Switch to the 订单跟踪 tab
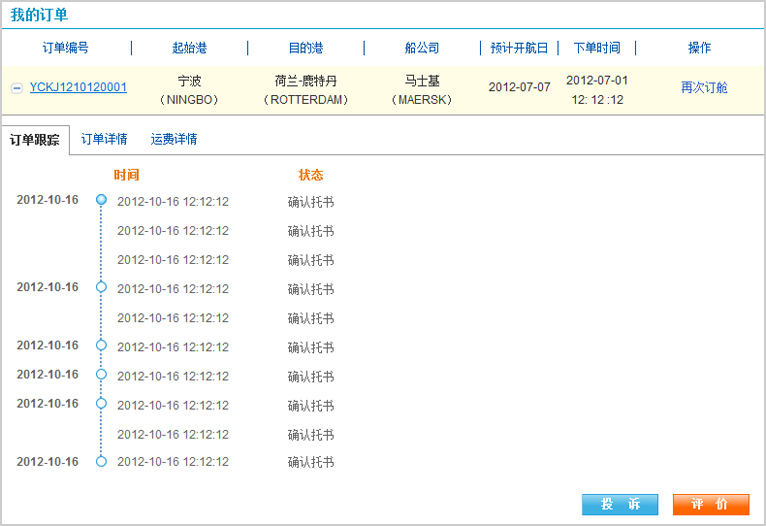Viewport: 766px width, 526px height. point(35,140)
